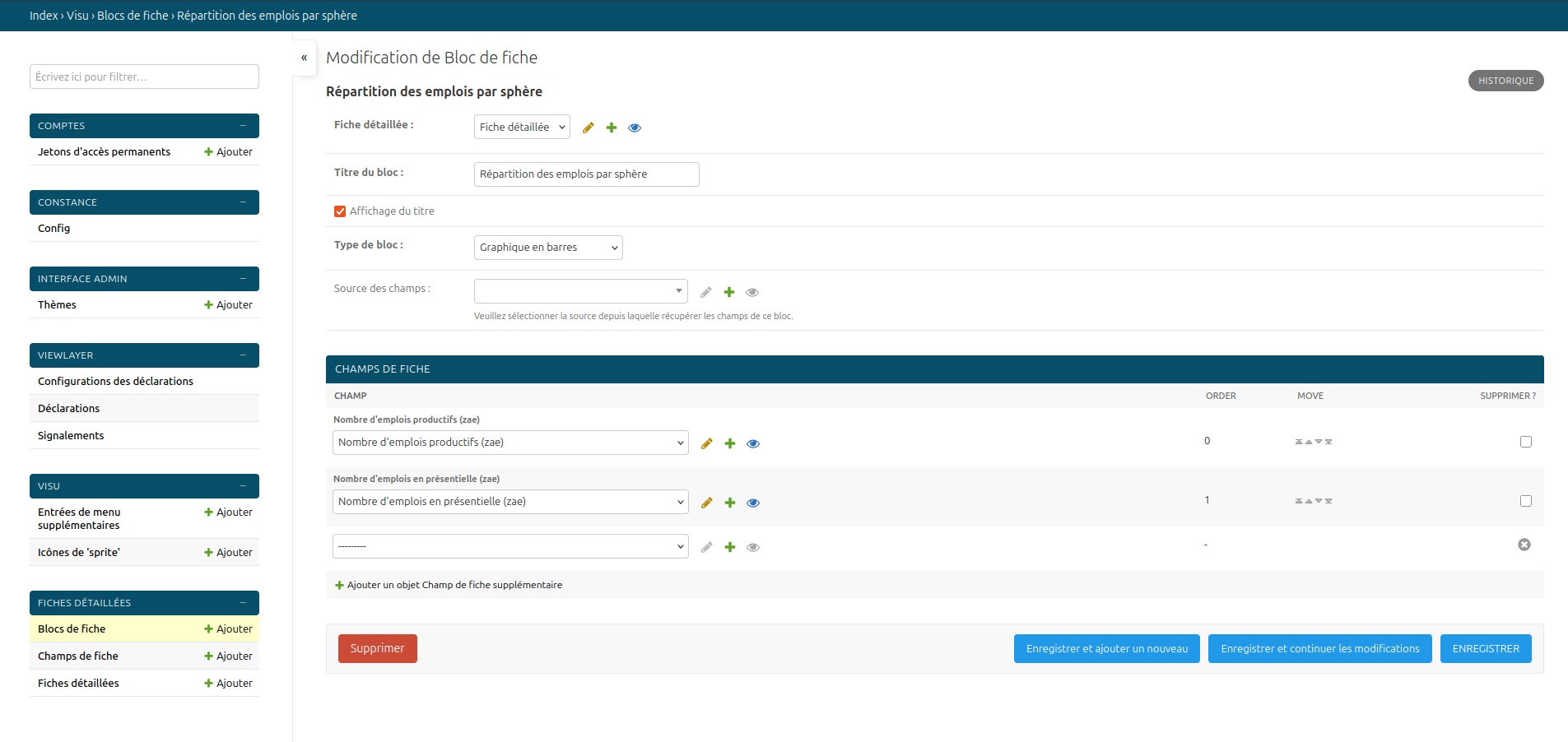The height and width of the screenshot is (742, 1568).
Task: Click Ajouter next to Blocs de fiche
Action: (x=228, y=629)
